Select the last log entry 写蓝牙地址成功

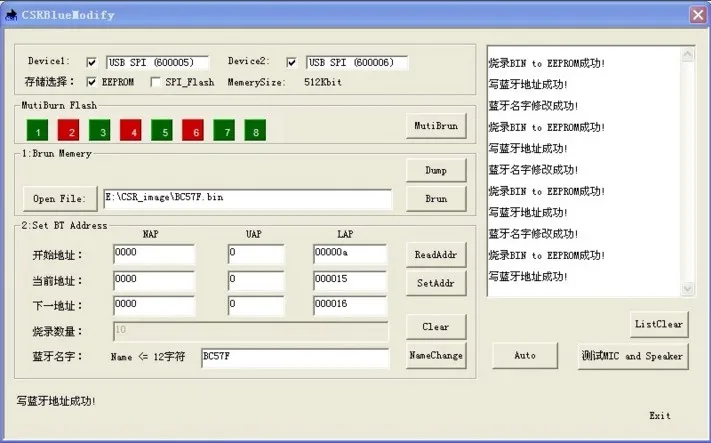528,276
